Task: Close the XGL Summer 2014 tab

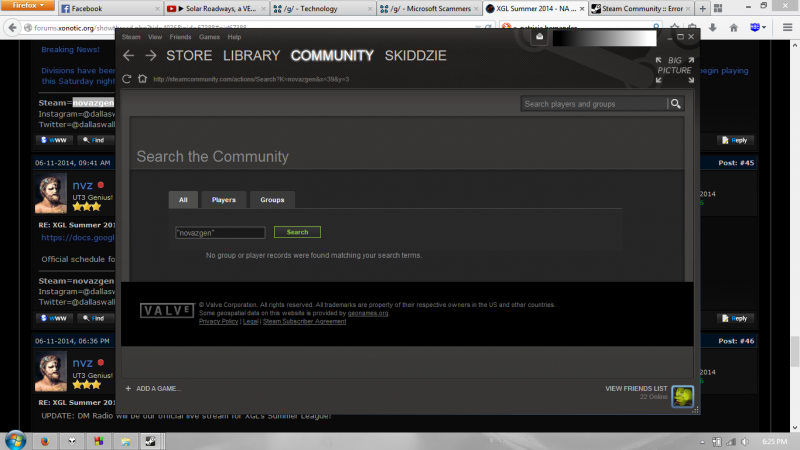Action: [x=582, y=9]
